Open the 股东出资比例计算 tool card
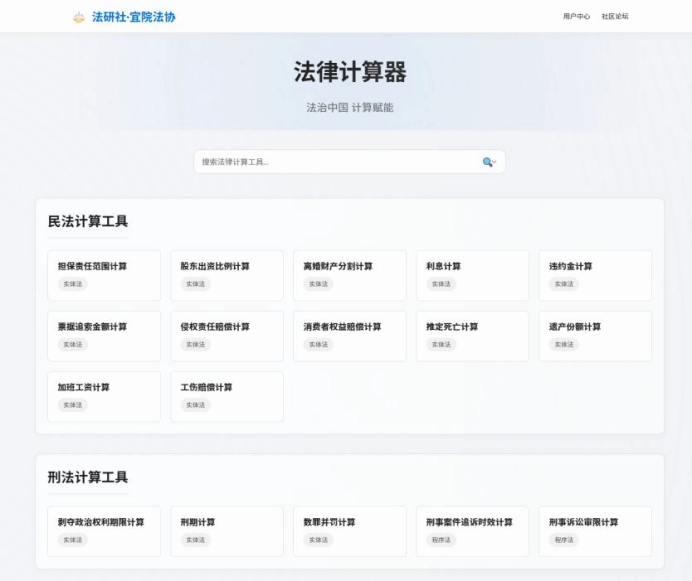692x581 pixels. point(226,275)
